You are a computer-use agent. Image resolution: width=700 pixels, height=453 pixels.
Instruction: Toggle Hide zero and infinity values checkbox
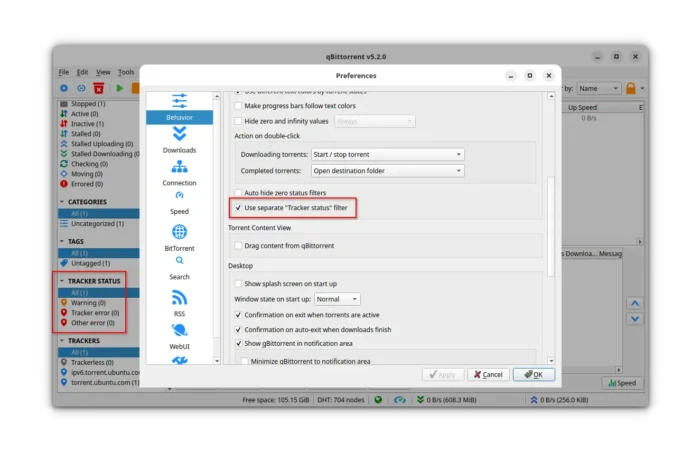[238, 121]
